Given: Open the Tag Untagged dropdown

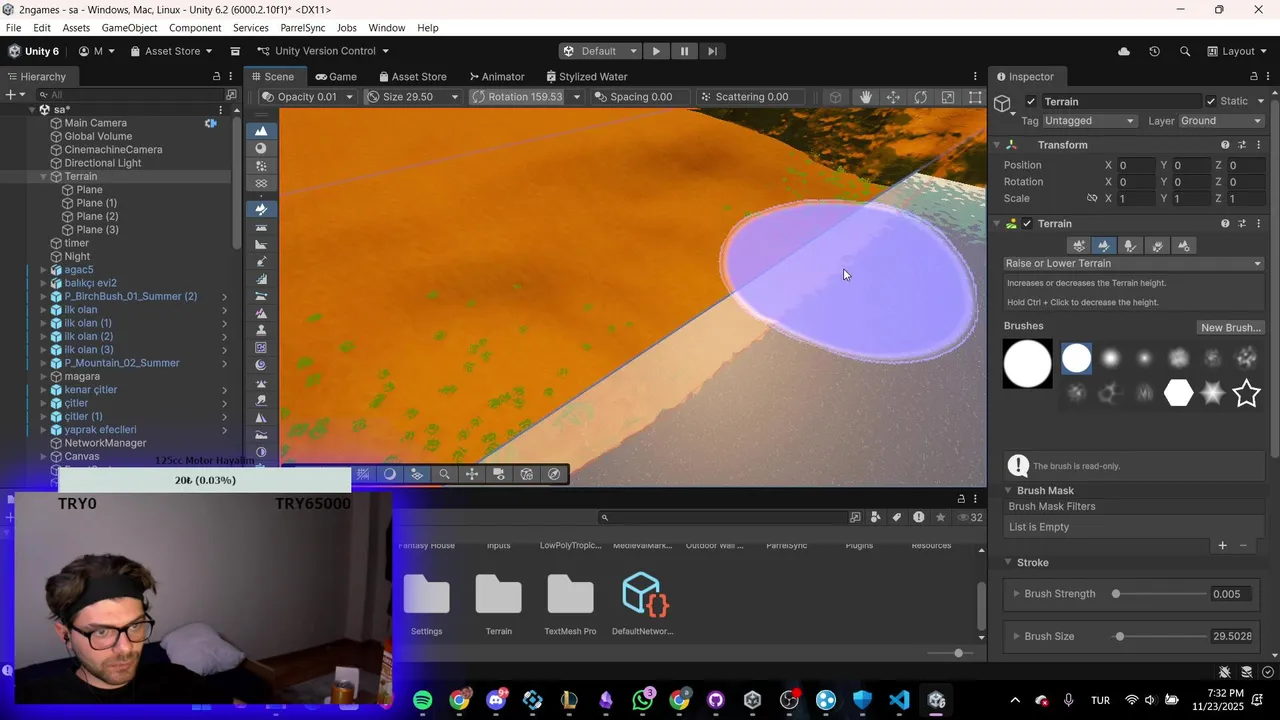Looking at the screenshot, I should coord(1089,121).
